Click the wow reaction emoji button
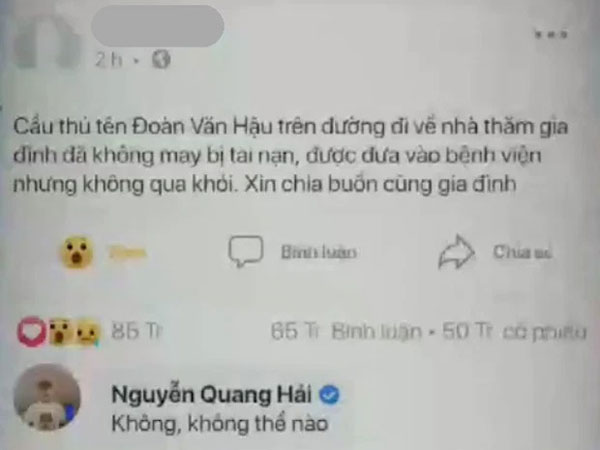The image size is (600, 450). 77,253
